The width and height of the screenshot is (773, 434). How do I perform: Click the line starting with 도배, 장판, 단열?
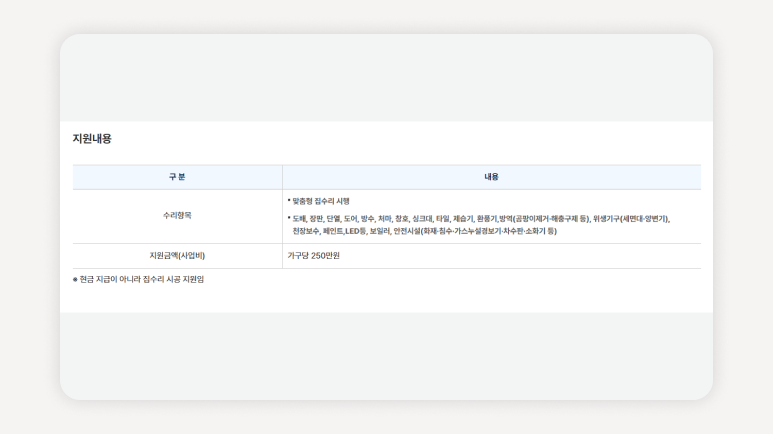point(481,218)
